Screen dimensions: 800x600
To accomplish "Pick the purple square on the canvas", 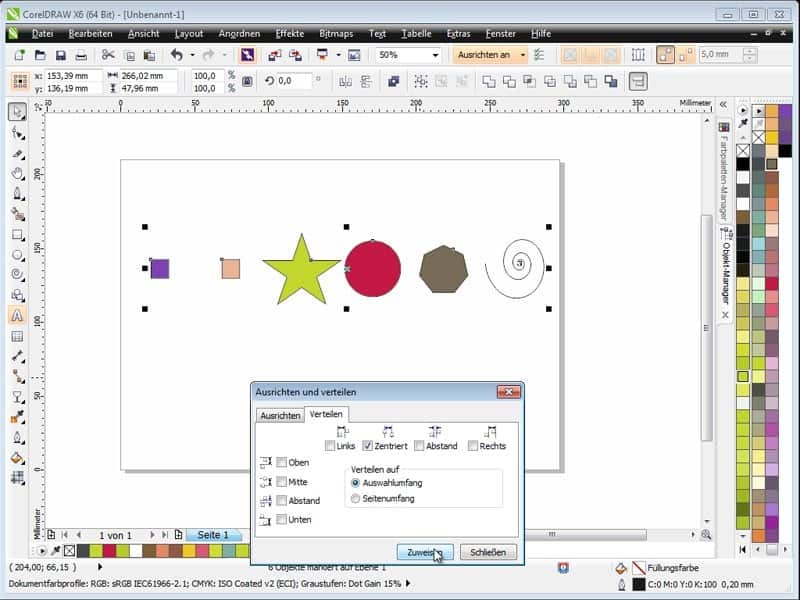I will (160, 268).
